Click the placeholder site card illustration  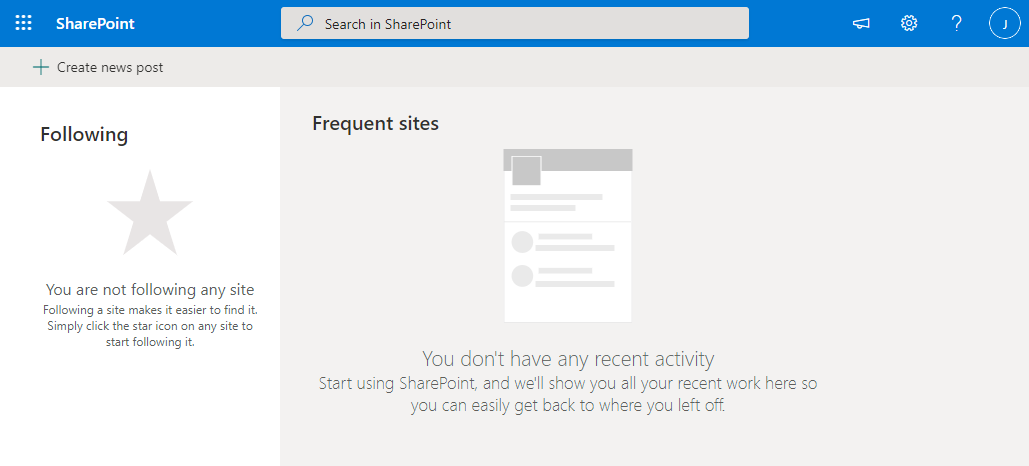click(x=568, y=236)
